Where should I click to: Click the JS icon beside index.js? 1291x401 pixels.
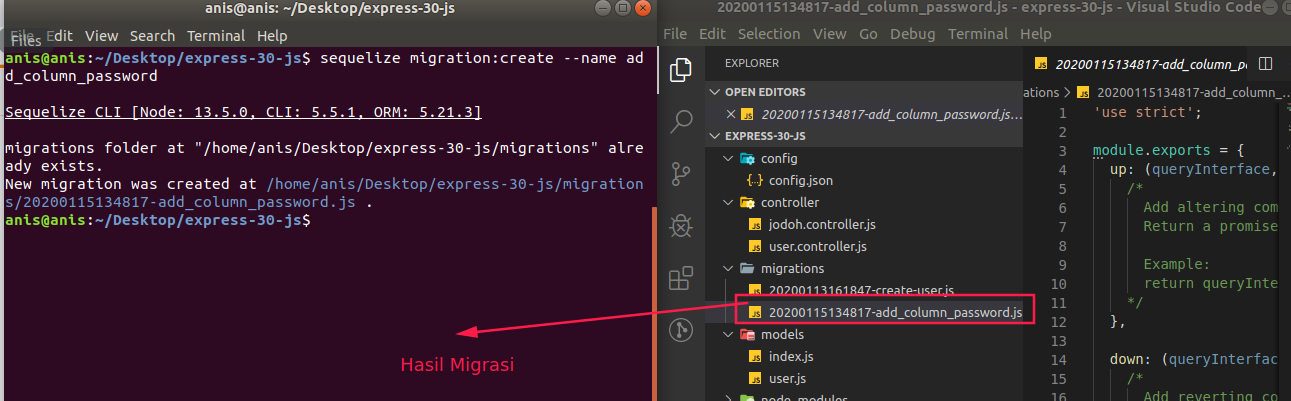tap(756, 356)
